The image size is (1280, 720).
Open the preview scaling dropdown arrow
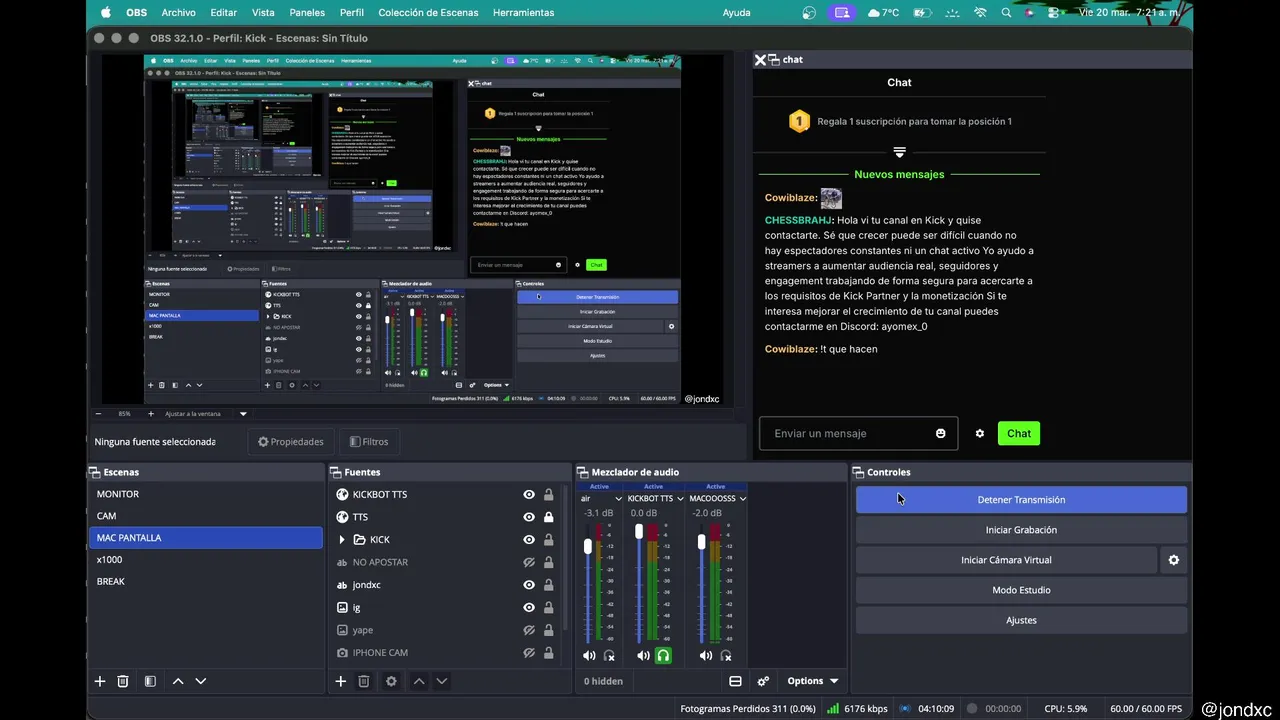(243, 413)
